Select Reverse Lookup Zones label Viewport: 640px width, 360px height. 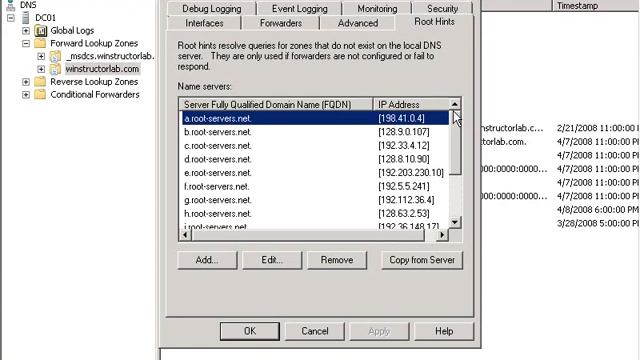(x=94, y=82)
